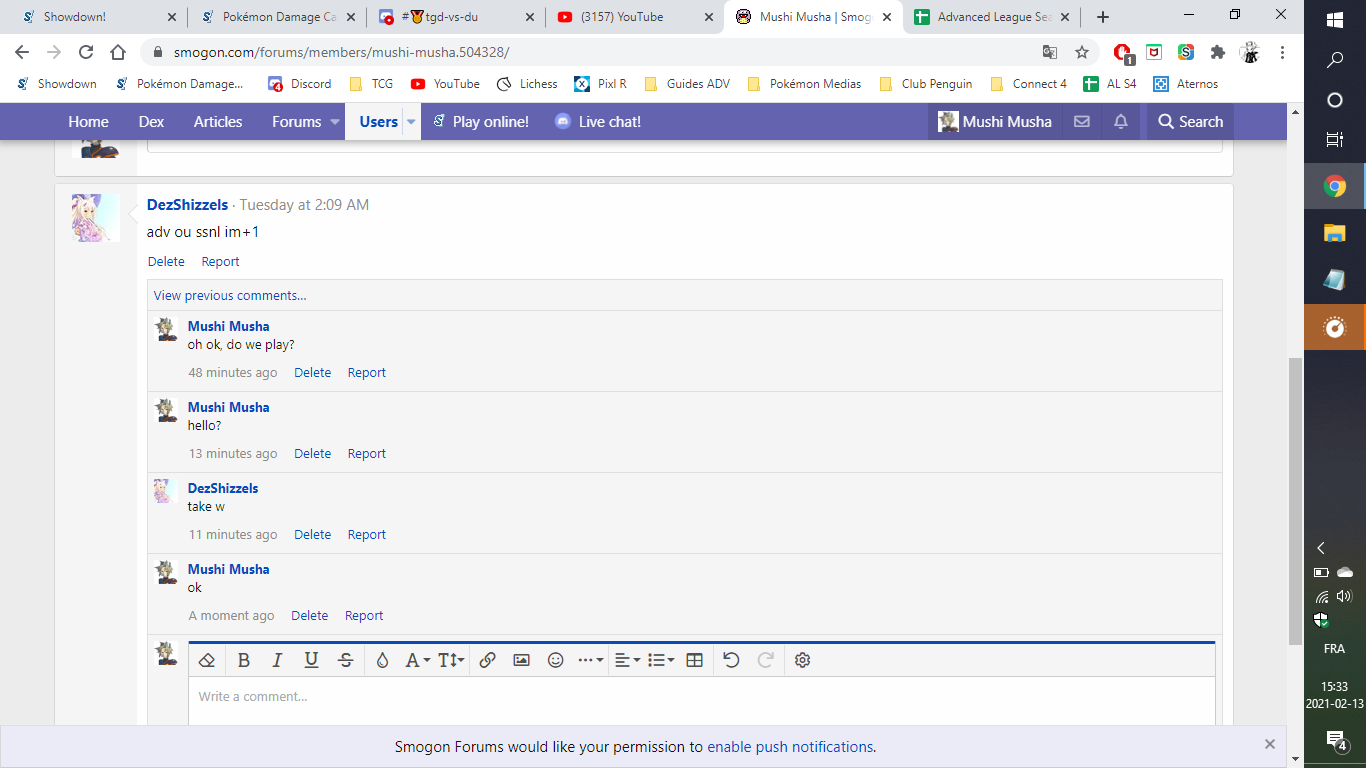The image size is (1366, 768).
Task: Go to the Dex navigation tab
Action: coord(151,121)
